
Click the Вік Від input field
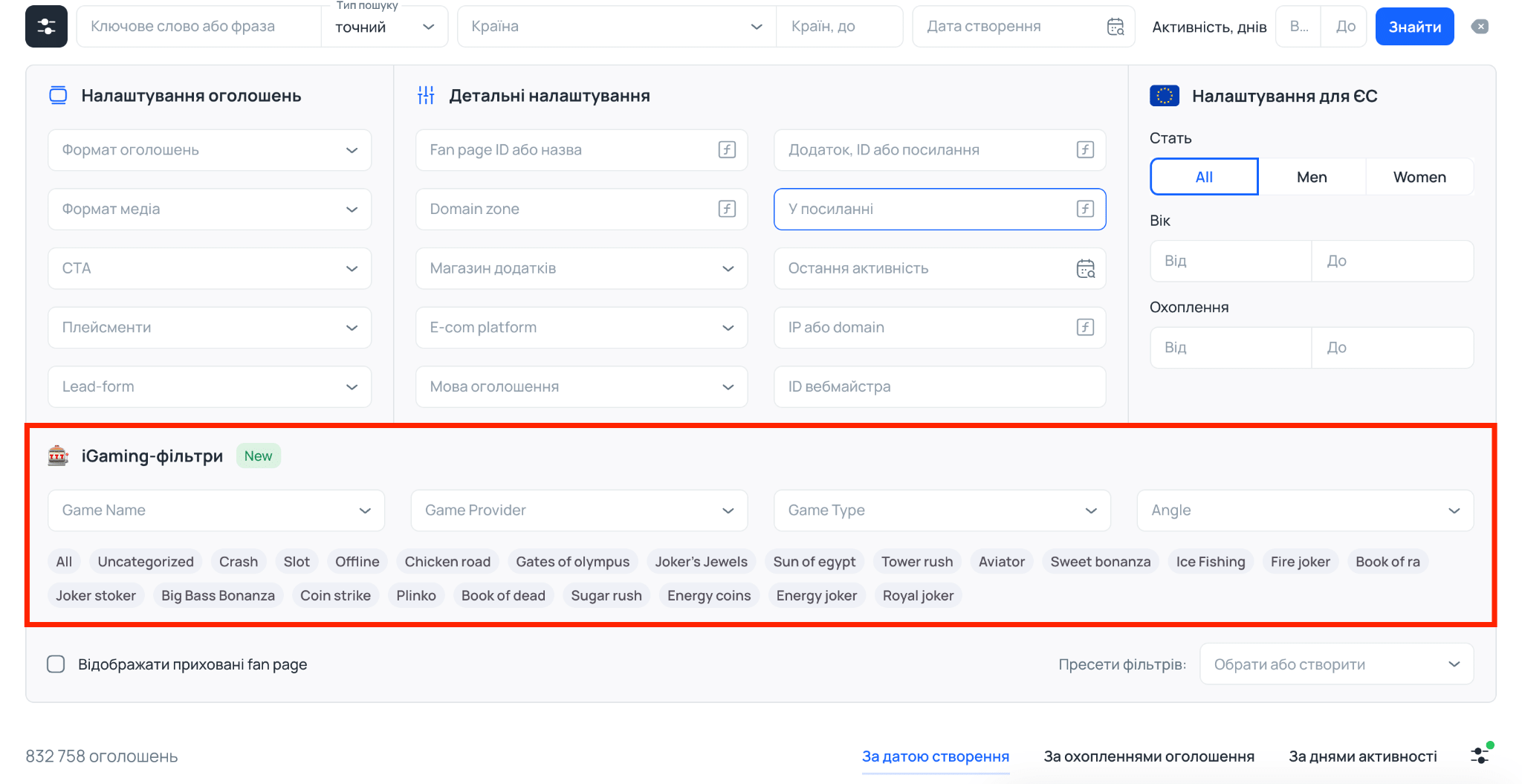click(1231, 261)
